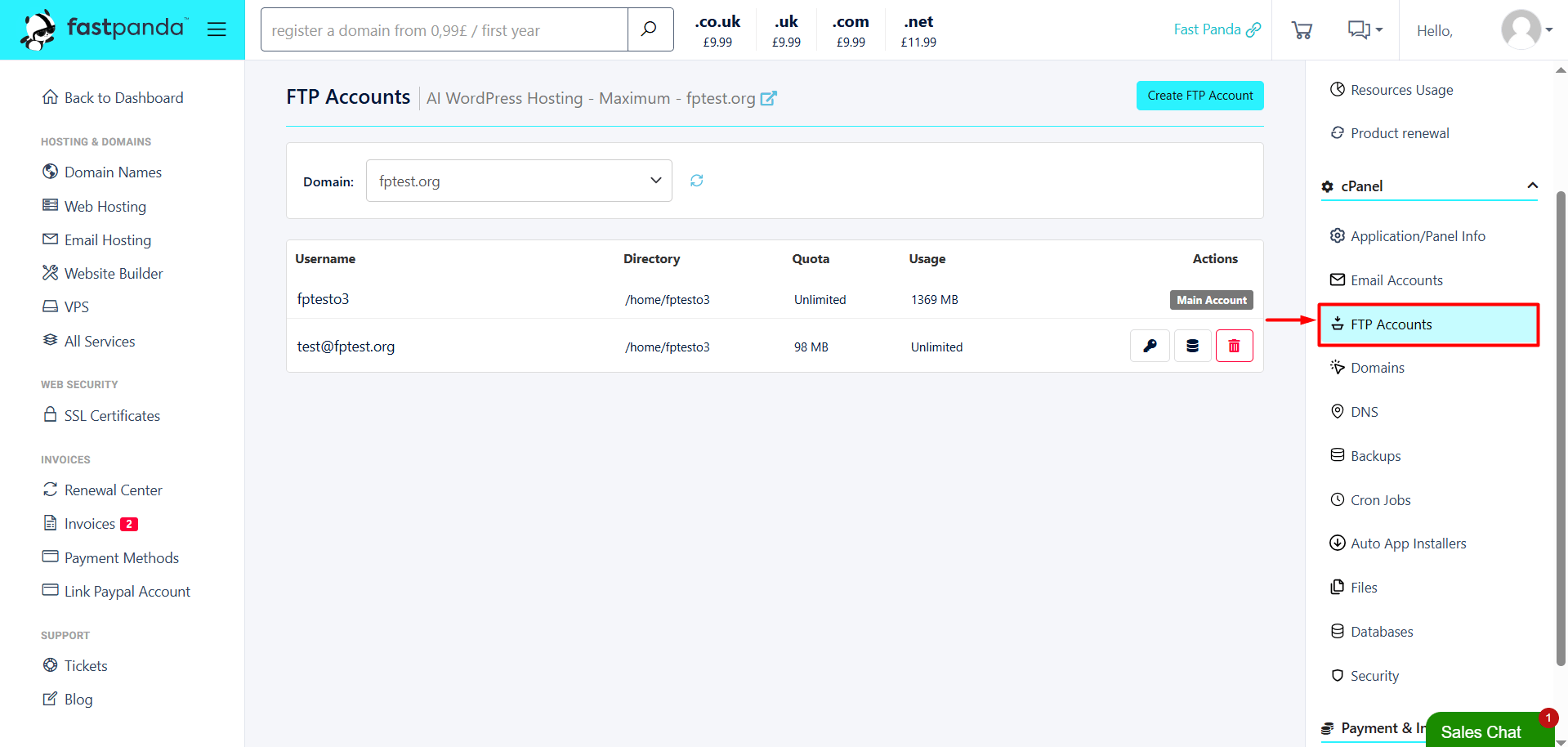Click the Main Account badge

1211,300
